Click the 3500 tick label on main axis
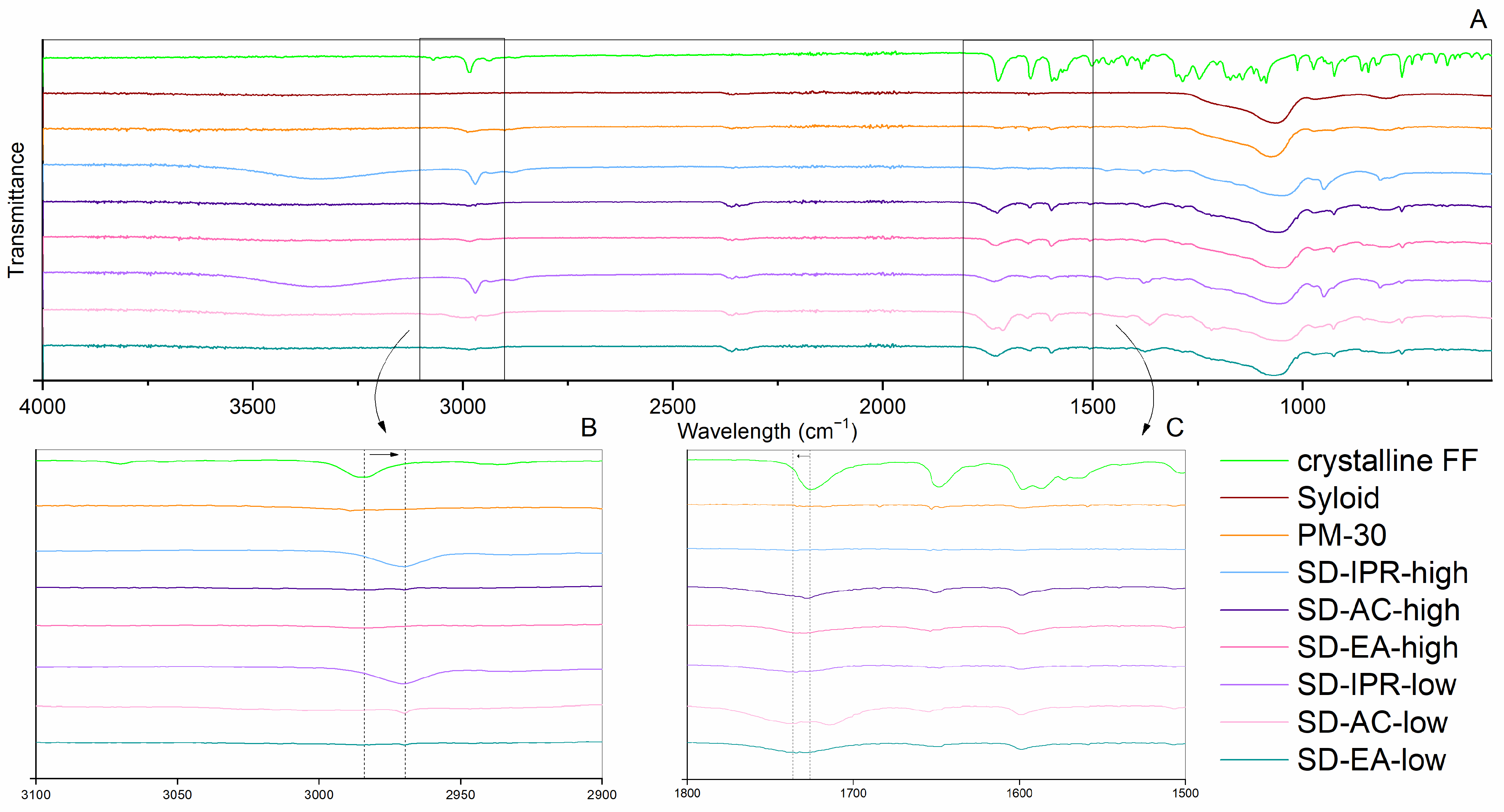 click(x=252, y=407)
